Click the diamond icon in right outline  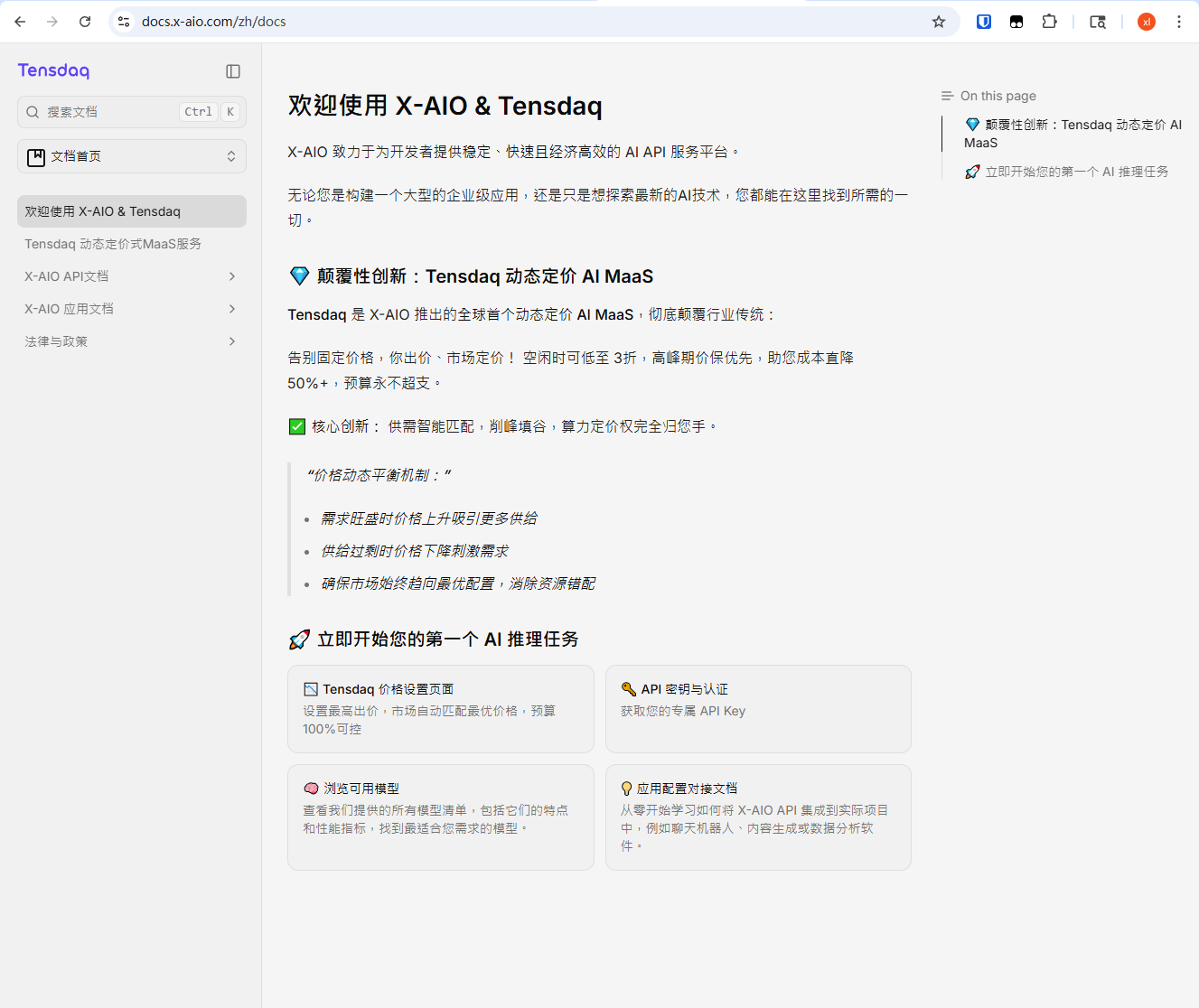(972, 125)
